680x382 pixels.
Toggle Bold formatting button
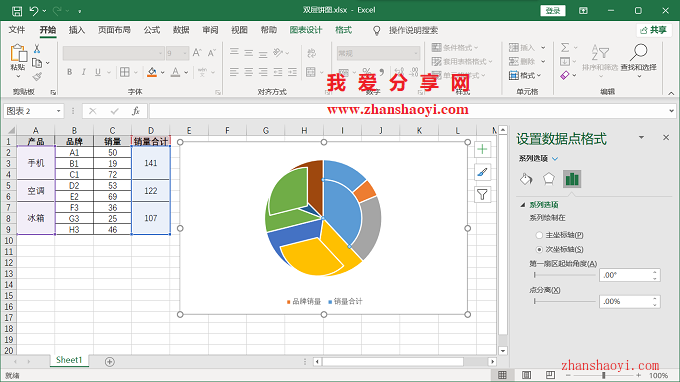click(x=69, y=72)
